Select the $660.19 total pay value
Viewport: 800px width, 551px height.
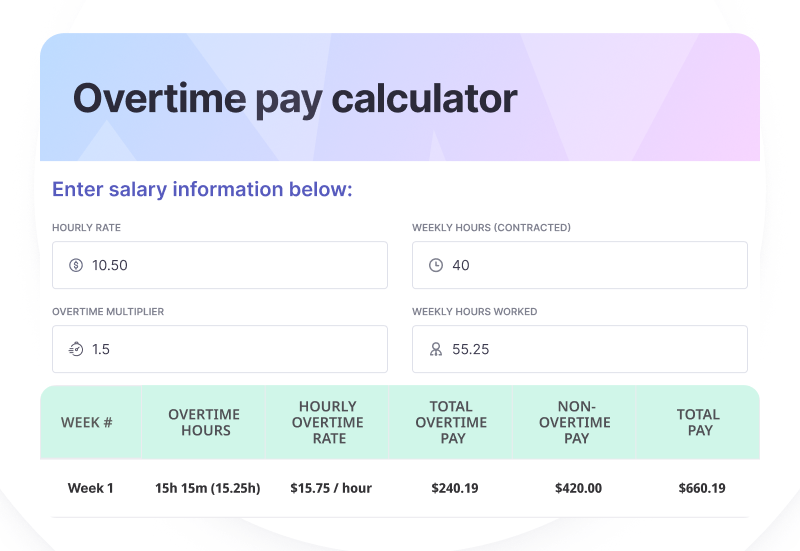(701, 488)
